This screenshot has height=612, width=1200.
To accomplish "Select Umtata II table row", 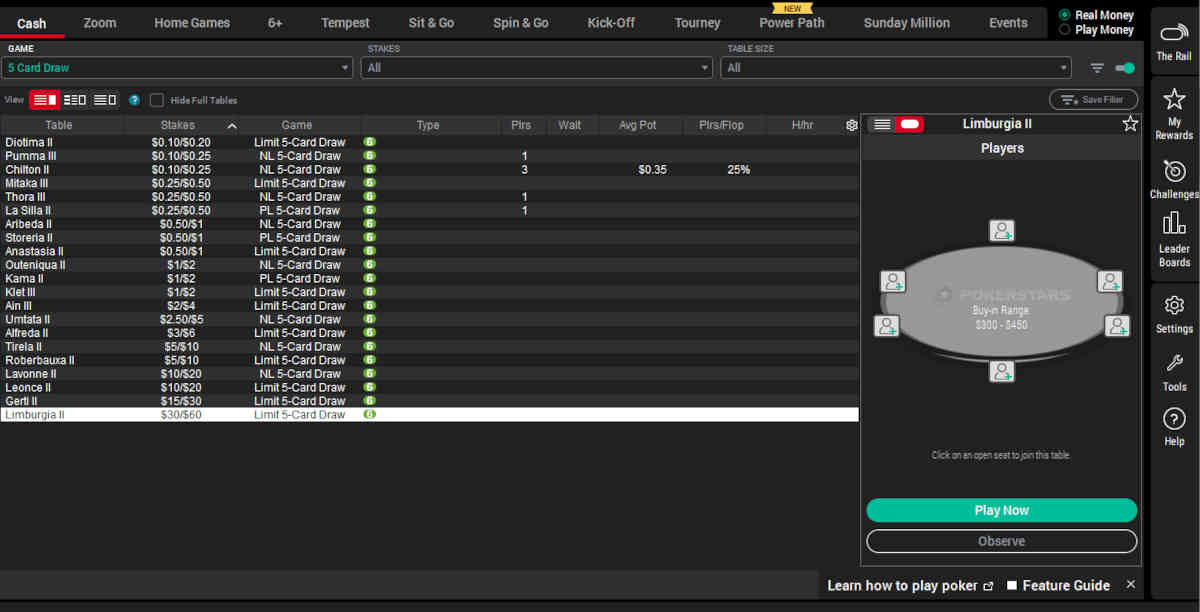I will pyautogui.click(x=429, y=319).
